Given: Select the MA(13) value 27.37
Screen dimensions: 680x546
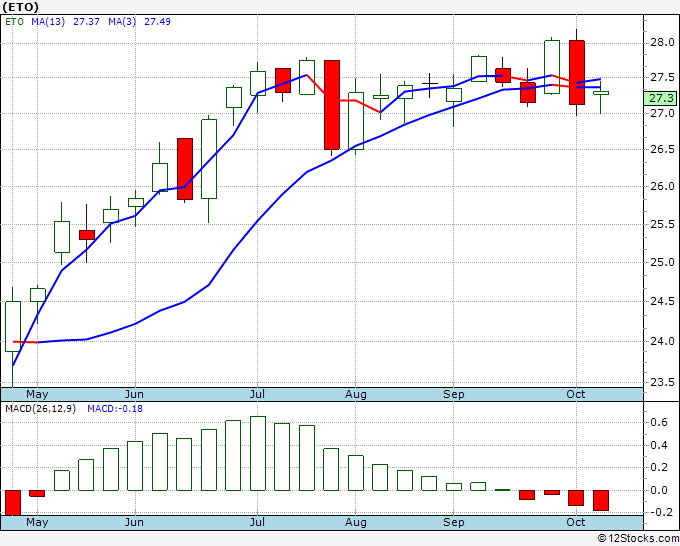Looking at the screenshot, I should tap(86, 22).
